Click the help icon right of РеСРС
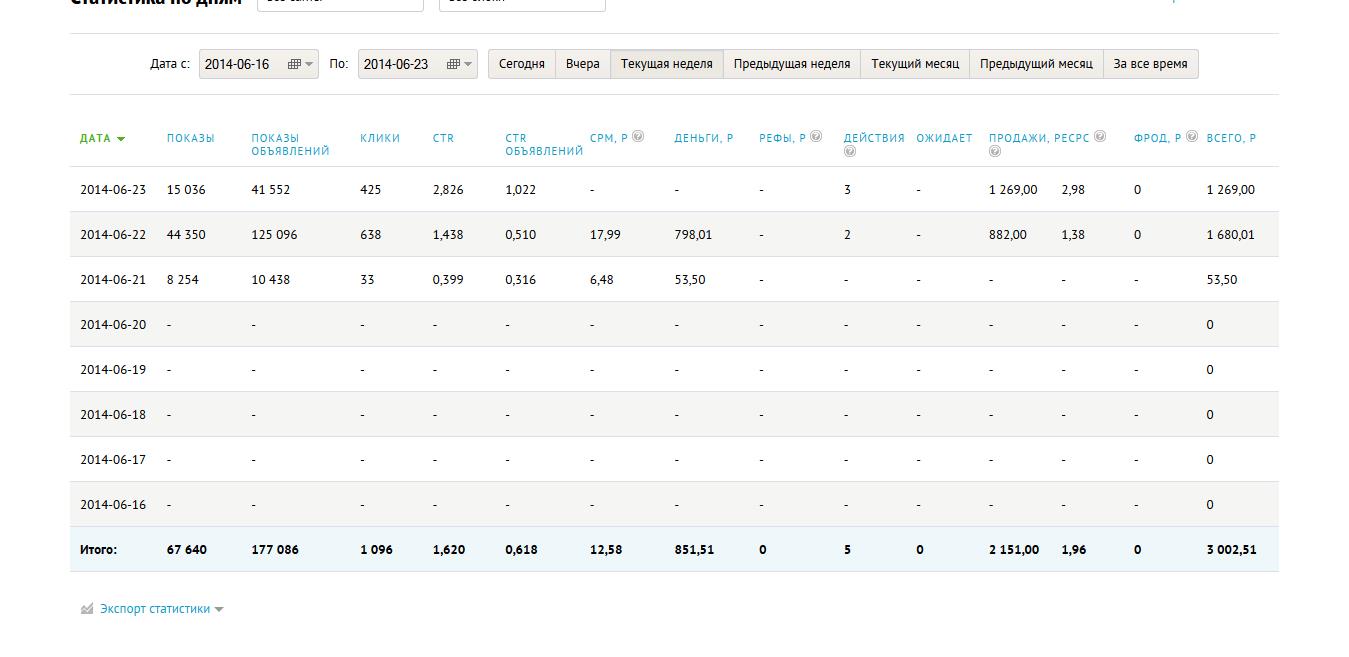The image size is (1349, 657). [x=1100, y=137]
